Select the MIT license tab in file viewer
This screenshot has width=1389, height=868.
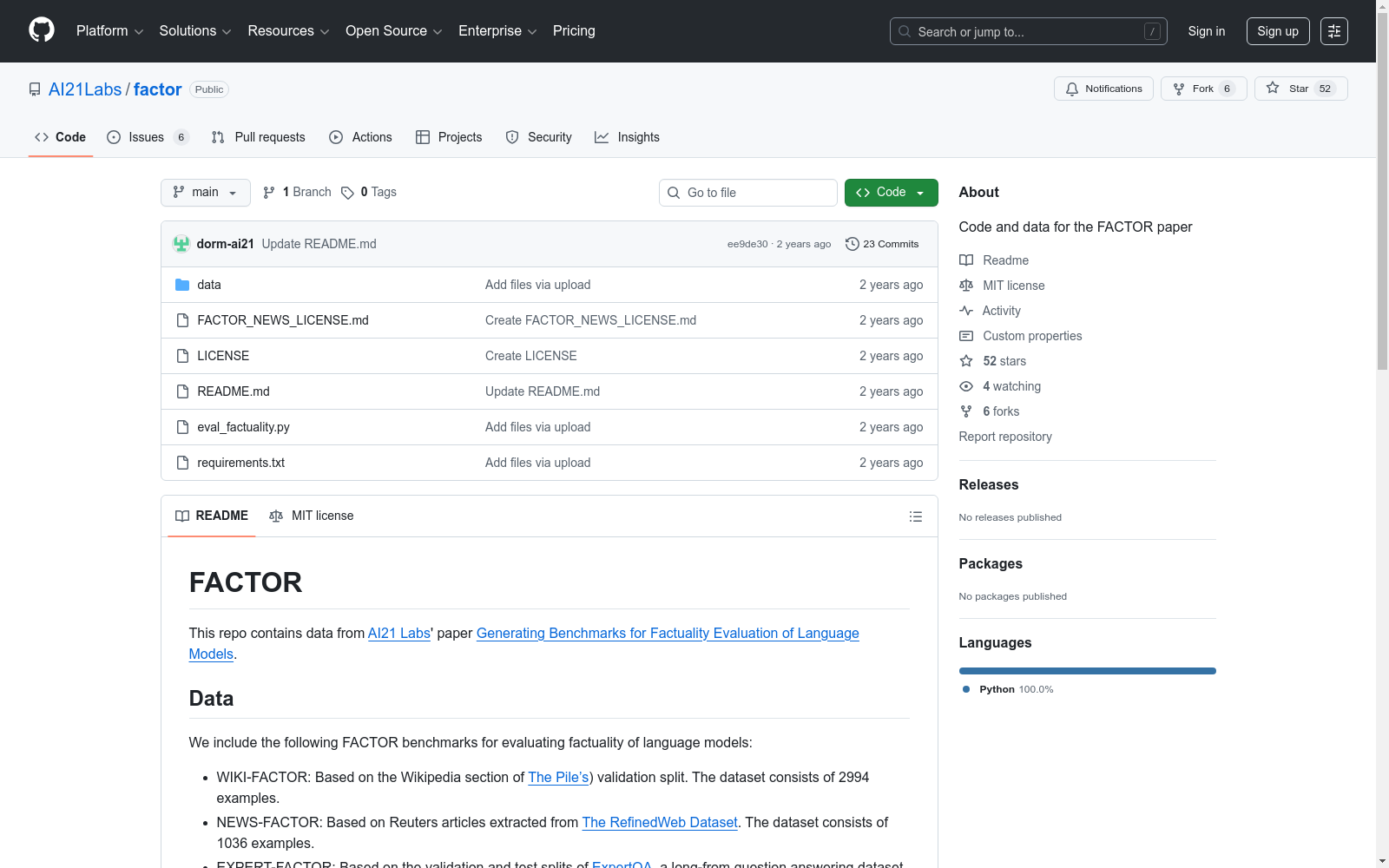[x=312, y=516]
